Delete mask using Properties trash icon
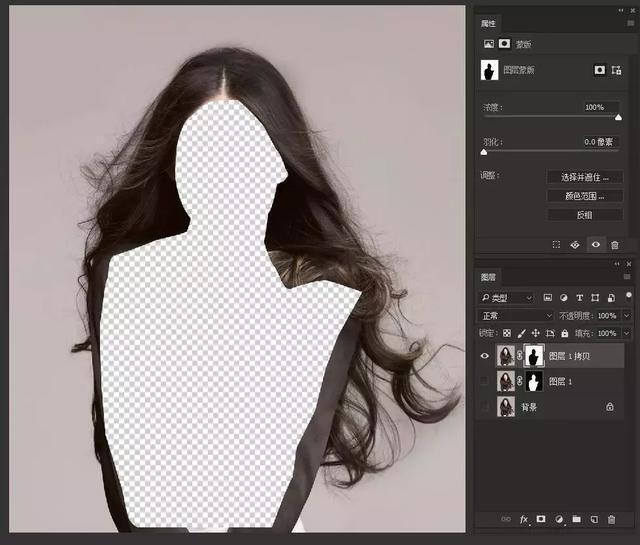Screen dimensions: 640x545 [x=614, y=244]
